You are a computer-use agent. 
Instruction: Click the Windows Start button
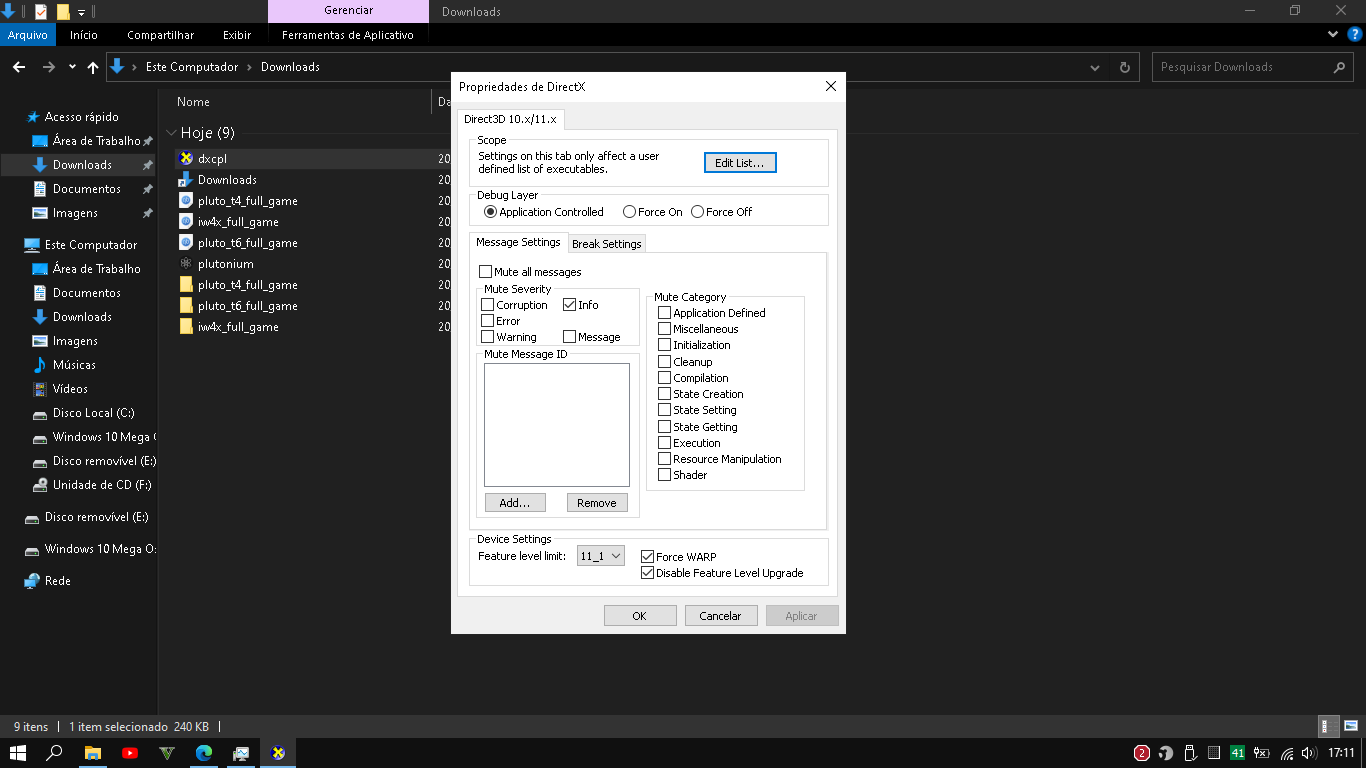[x=17, y=753]
